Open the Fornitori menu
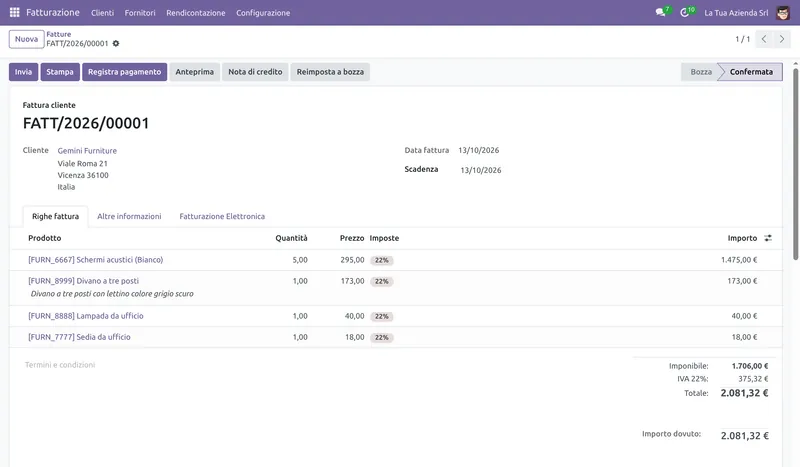Image resolution: width=800 pixels, height=467 pixels. (x=140, y=13)
